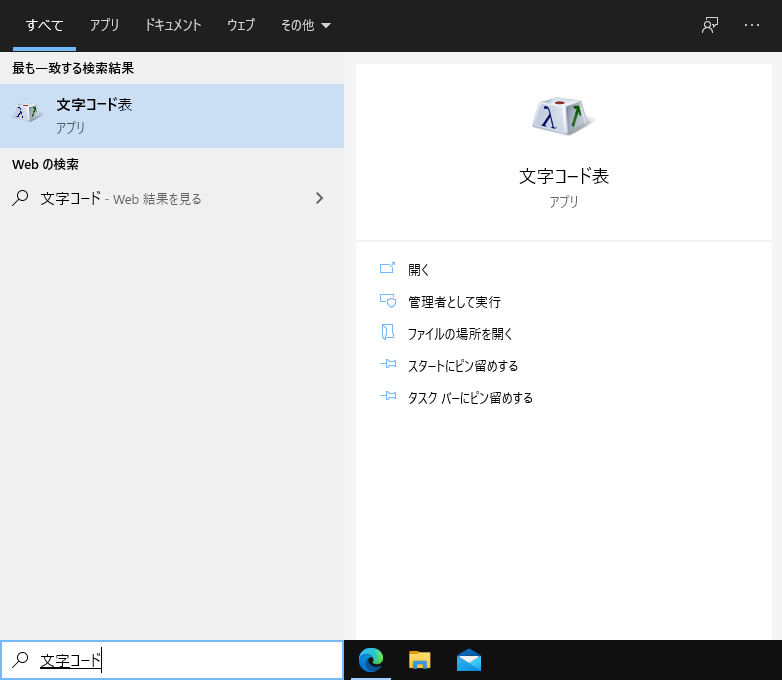Open the 文字コード表 best match result
Image resolution: width=782 pixels, height=680 pixels.
(172, 116)
